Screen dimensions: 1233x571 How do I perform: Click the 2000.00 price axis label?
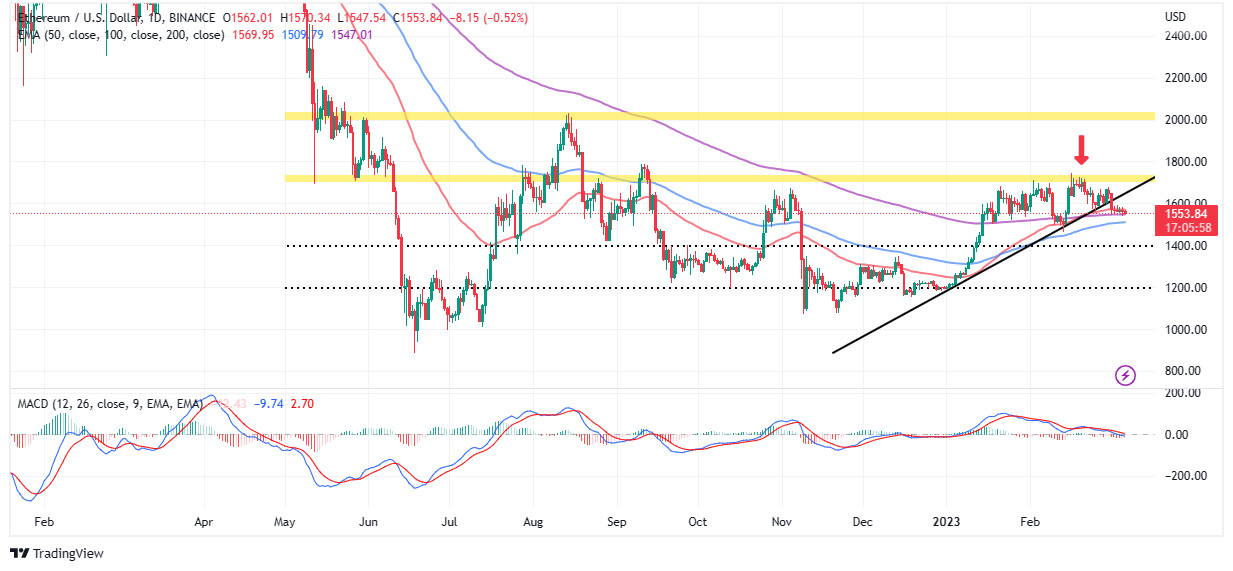click(1186, 120)
